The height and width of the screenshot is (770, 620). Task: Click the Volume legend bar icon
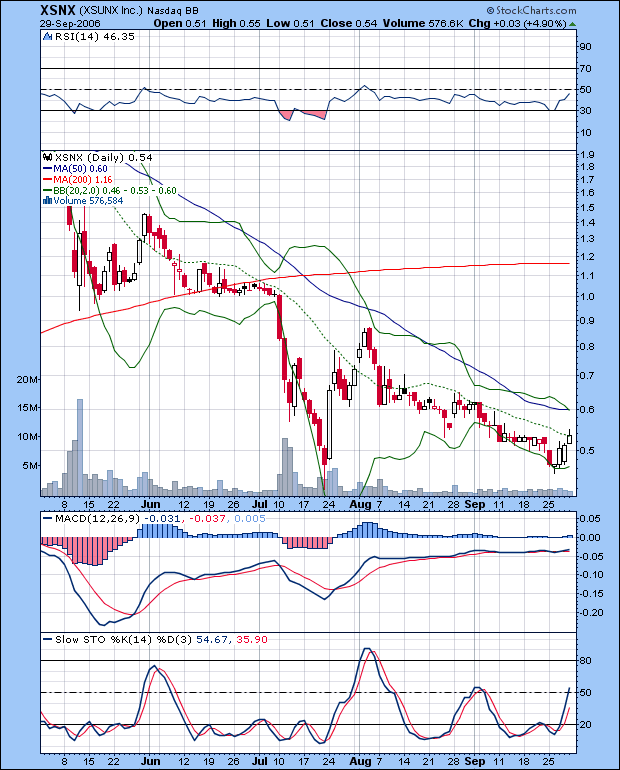click(46, 200)
